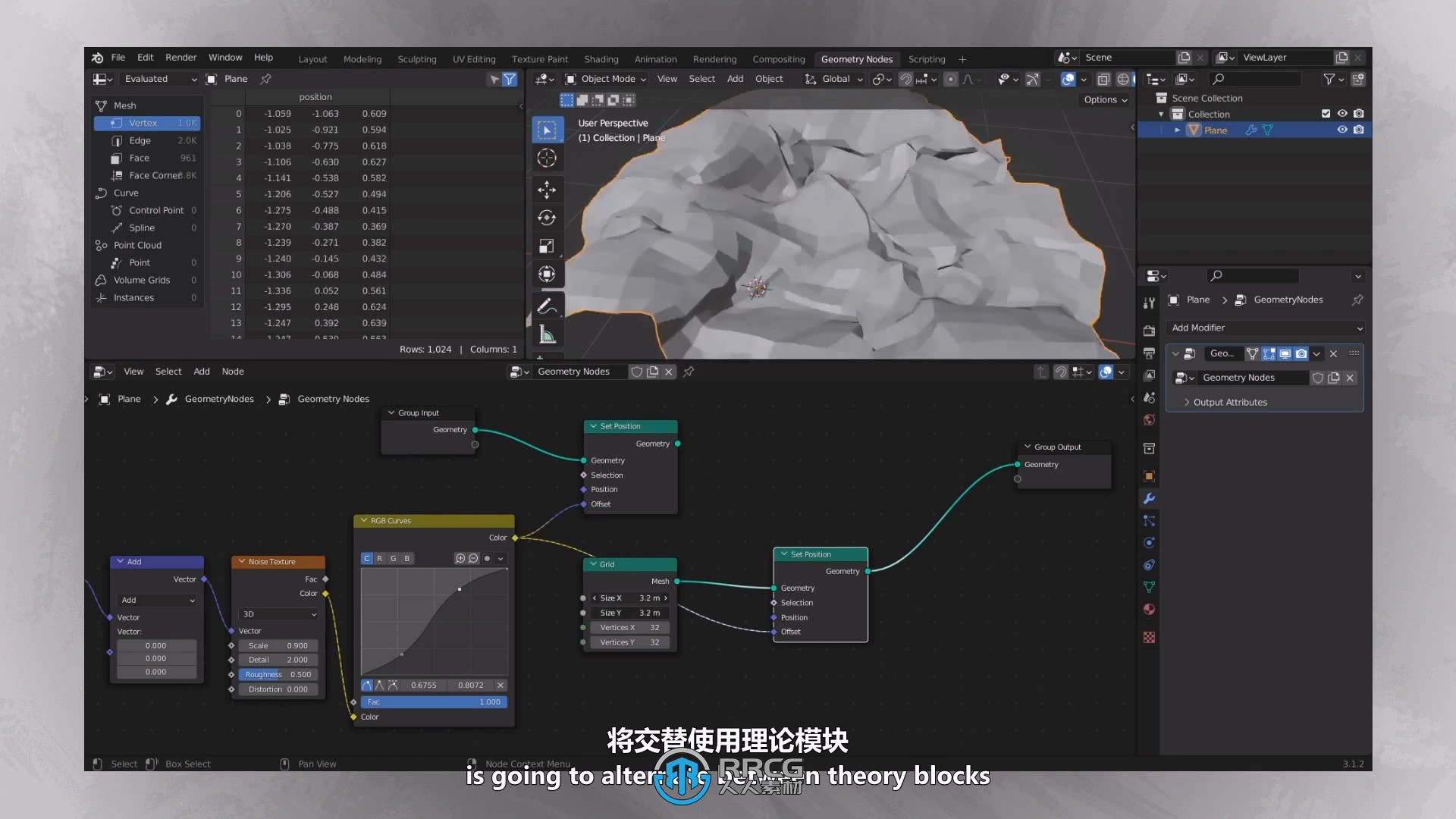Viewport: 1456px width, 819px height.
Task: Select Vertex domain in the spreadsheet
Action: pos(147,123)
